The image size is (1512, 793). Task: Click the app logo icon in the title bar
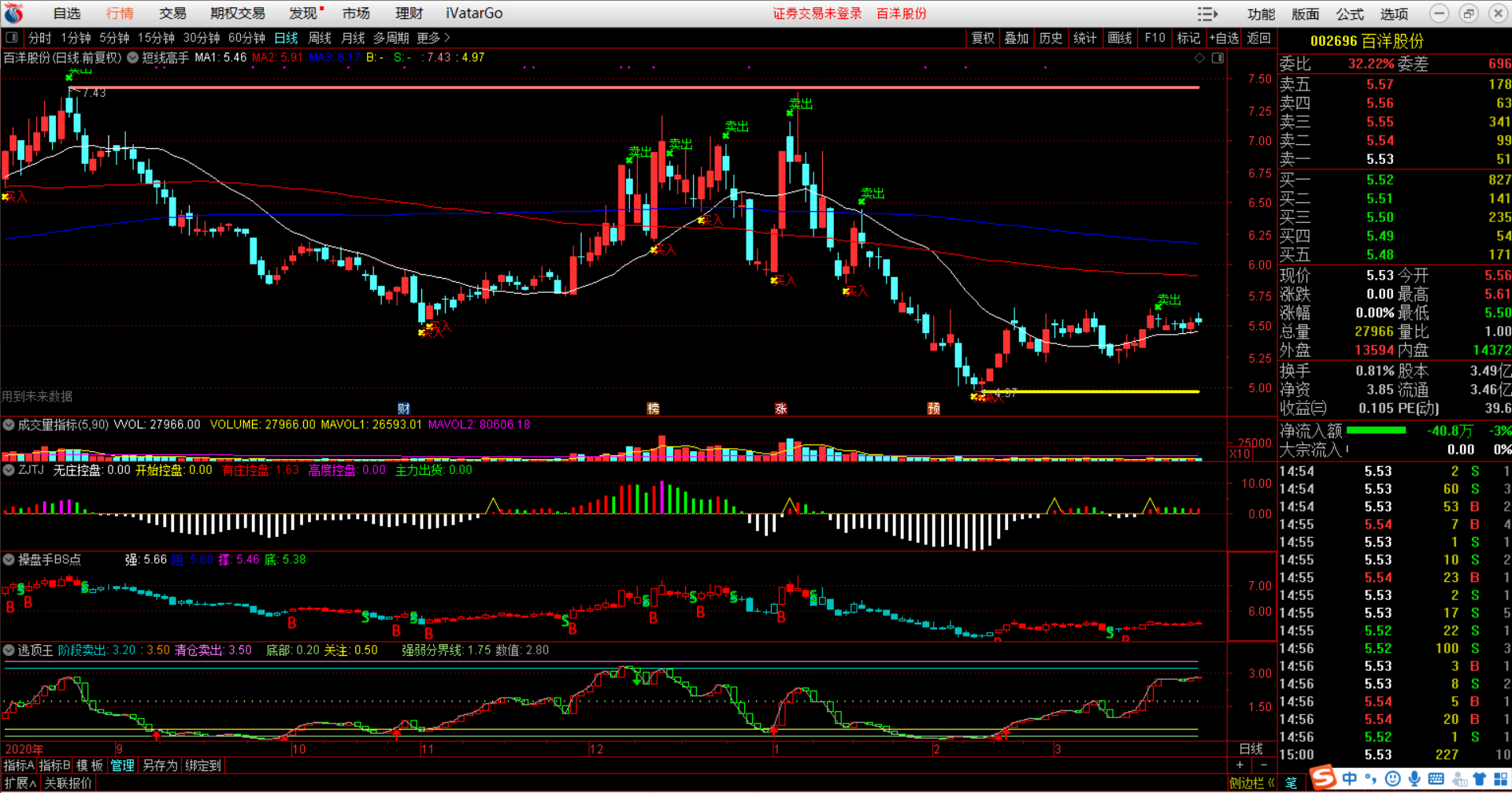coord(13,13)
